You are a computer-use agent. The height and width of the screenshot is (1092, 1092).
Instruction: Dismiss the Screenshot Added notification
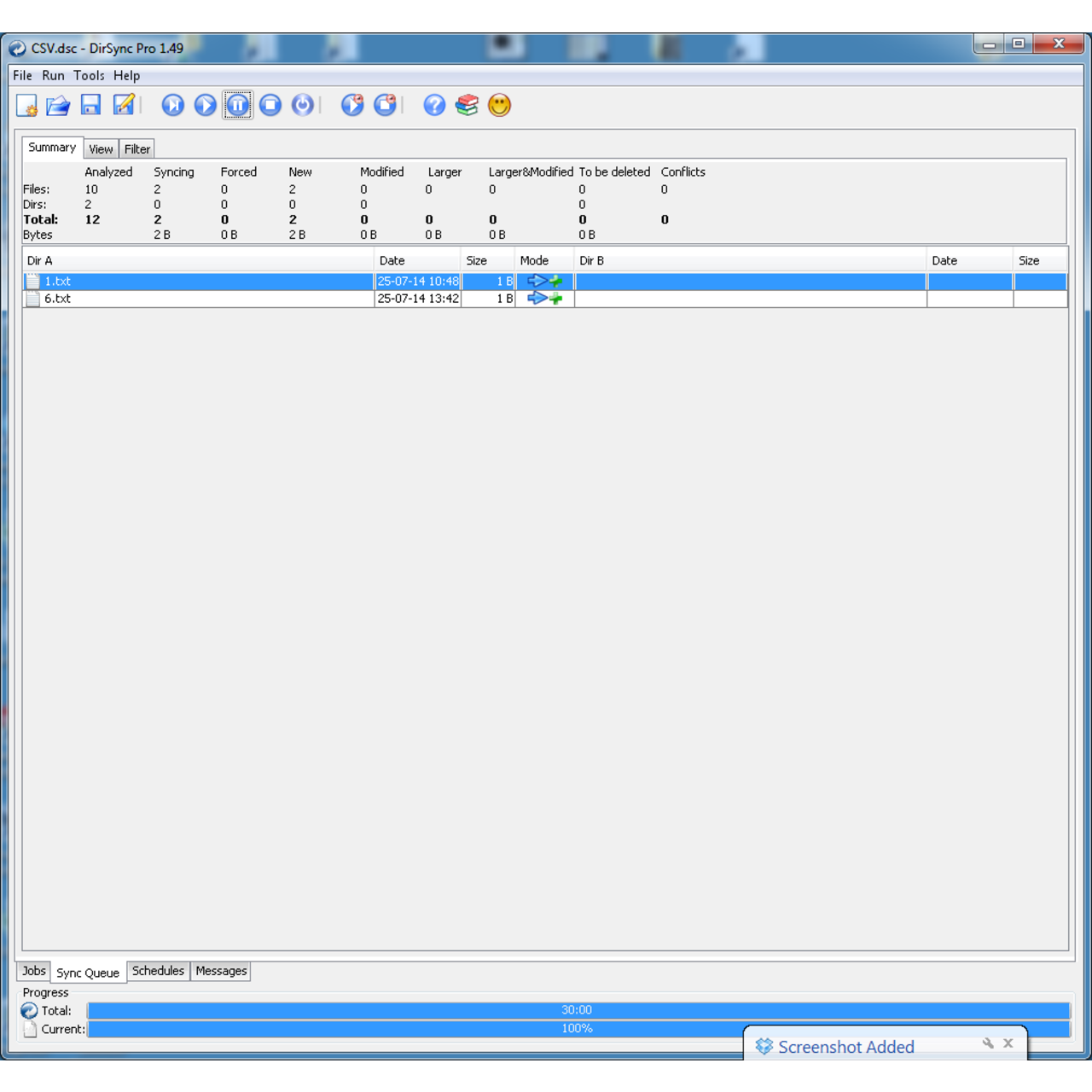pos(1008,1043)
